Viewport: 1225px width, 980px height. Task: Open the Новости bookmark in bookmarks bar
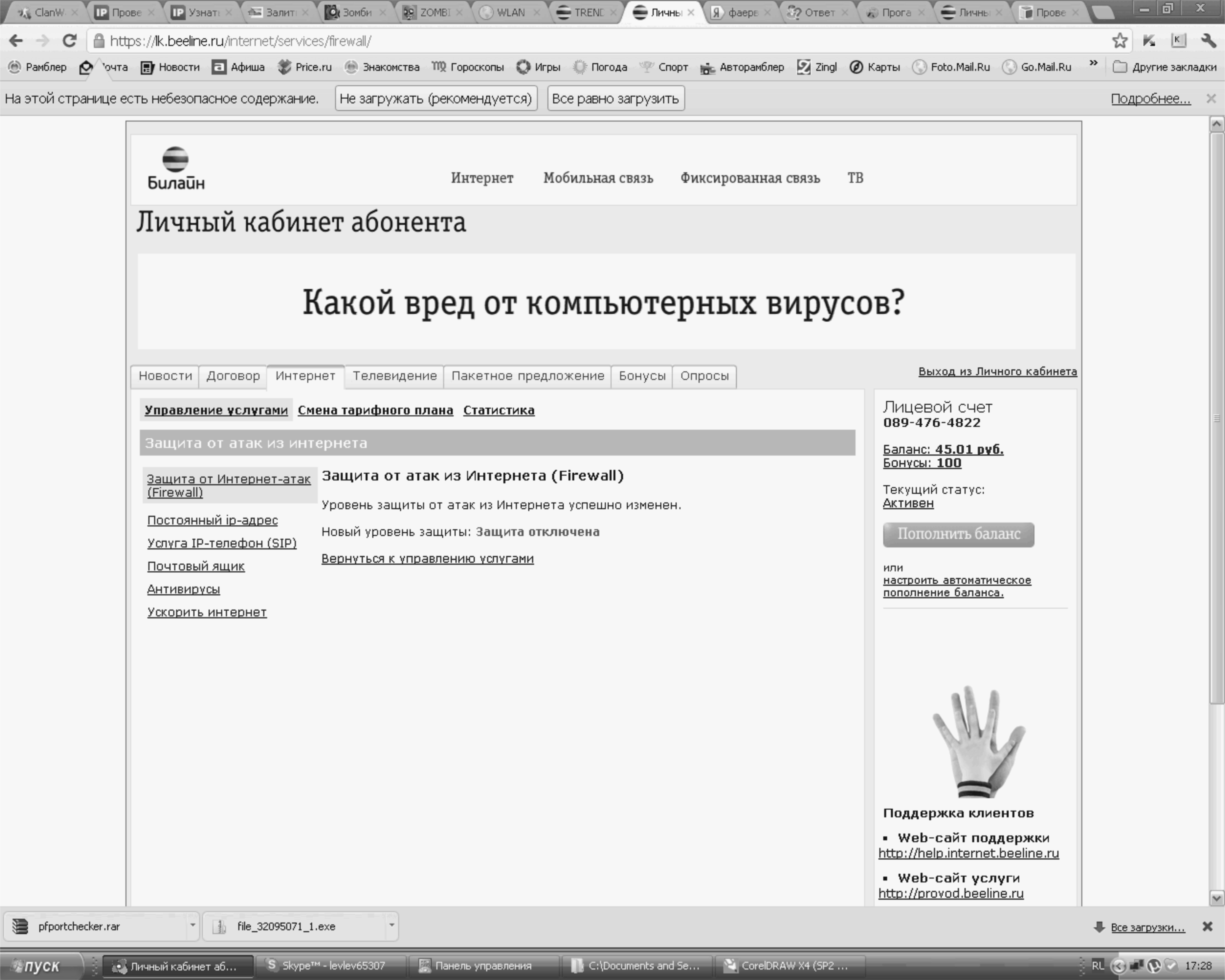[170, 67]
